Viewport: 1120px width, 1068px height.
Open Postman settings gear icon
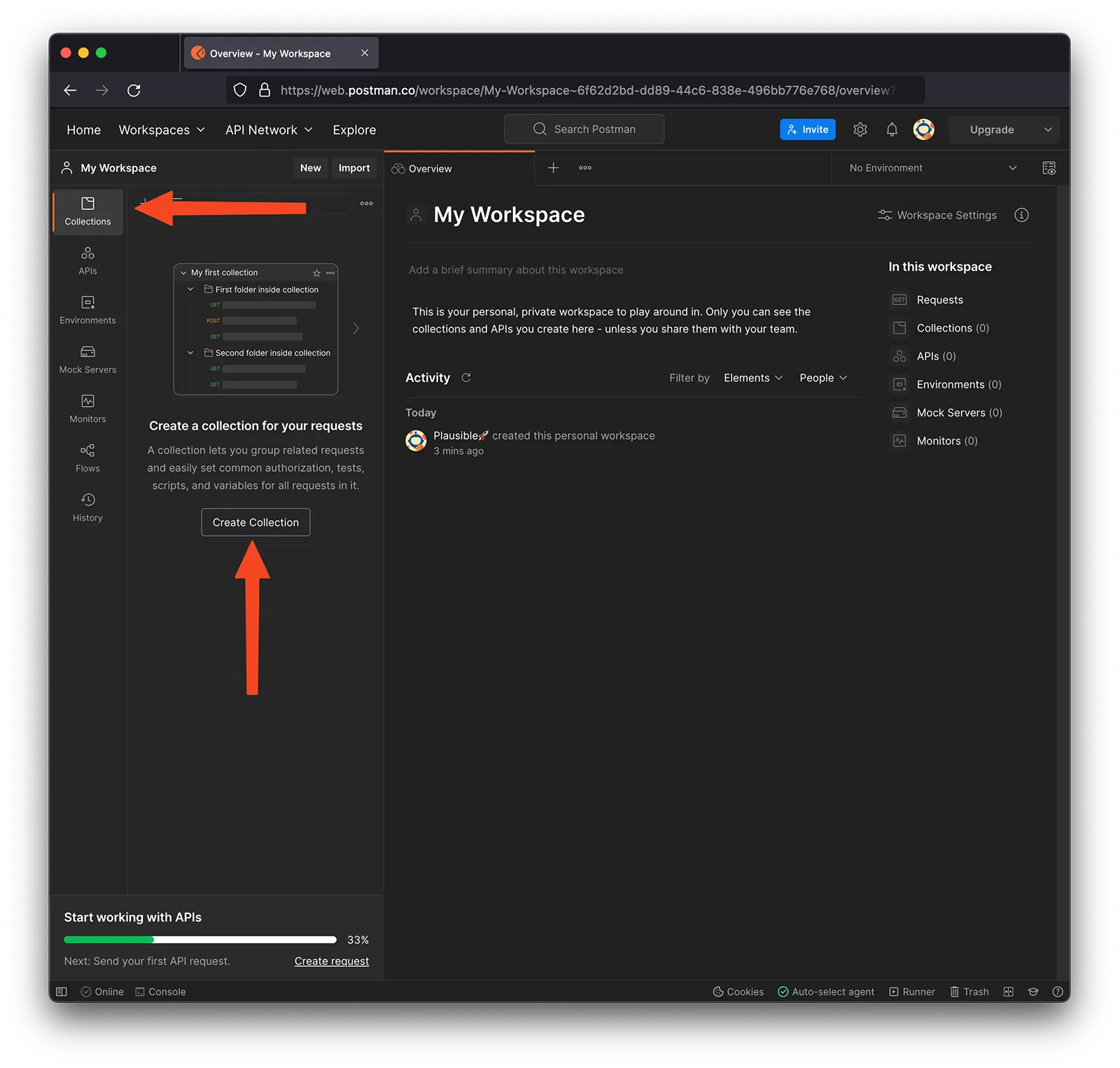[860, 129]
